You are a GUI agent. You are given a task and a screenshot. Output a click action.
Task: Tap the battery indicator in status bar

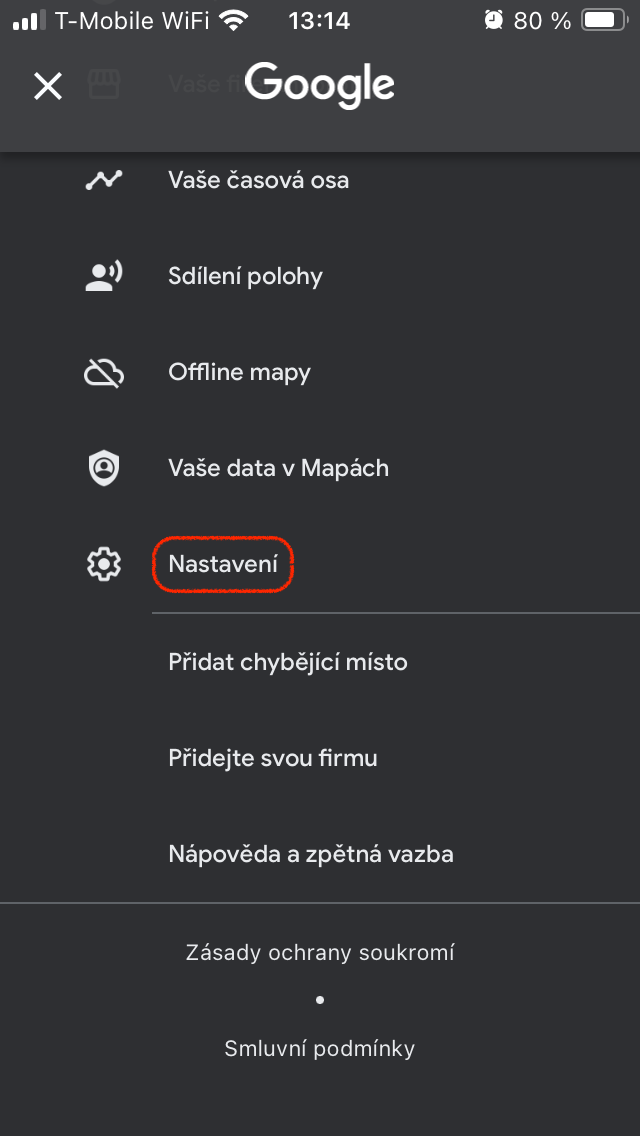click(602, 19)
